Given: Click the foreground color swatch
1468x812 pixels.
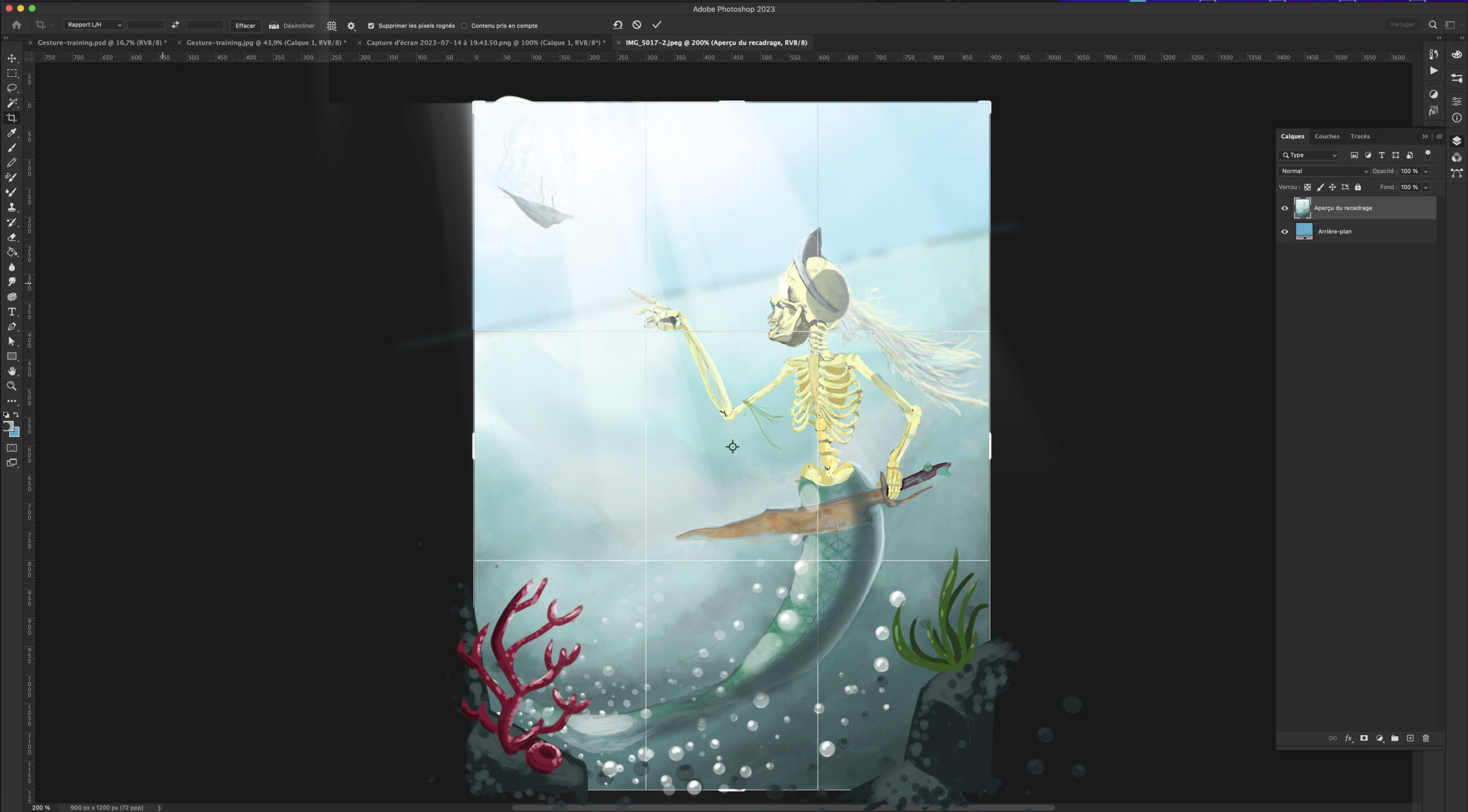Looking at the screenshot, I should (x=8, y=426).
